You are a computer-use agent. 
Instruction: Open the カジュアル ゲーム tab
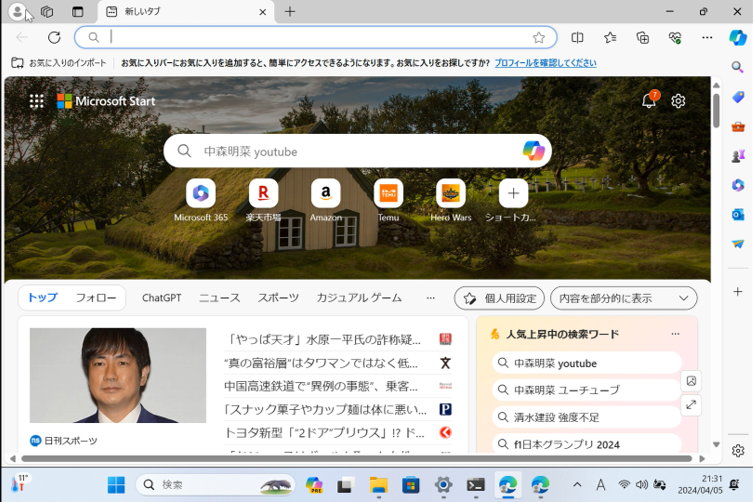click(x=359, y=298)
